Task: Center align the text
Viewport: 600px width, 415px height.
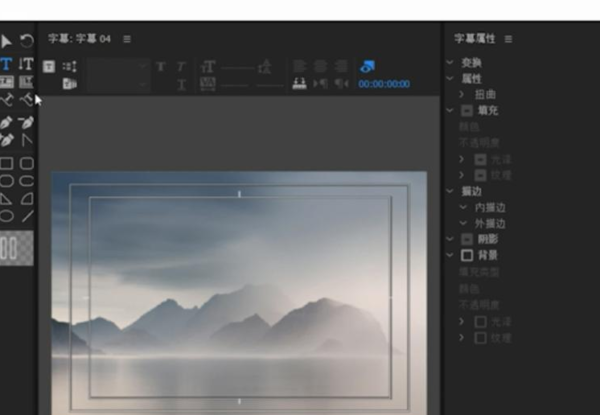Action: [x=320, y=66]
